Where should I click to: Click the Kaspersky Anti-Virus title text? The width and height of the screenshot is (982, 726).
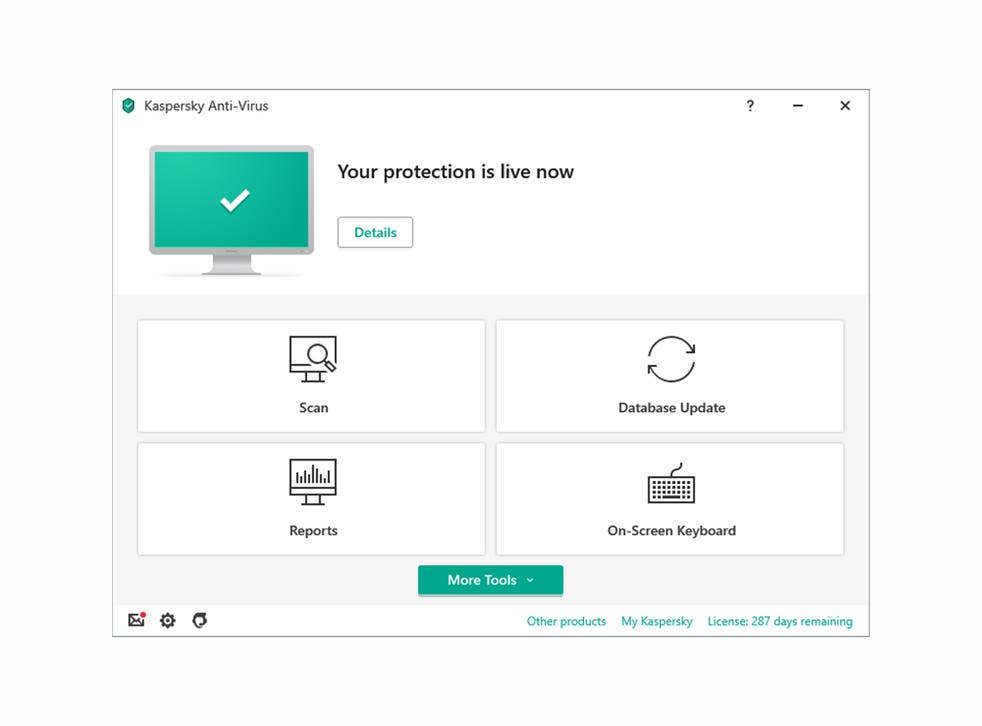click(x=206, y=106)
